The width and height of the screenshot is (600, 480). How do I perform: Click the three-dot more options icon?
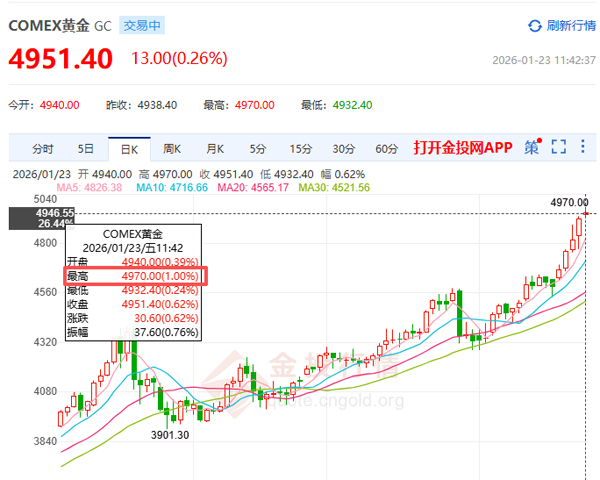click(583, 148)
